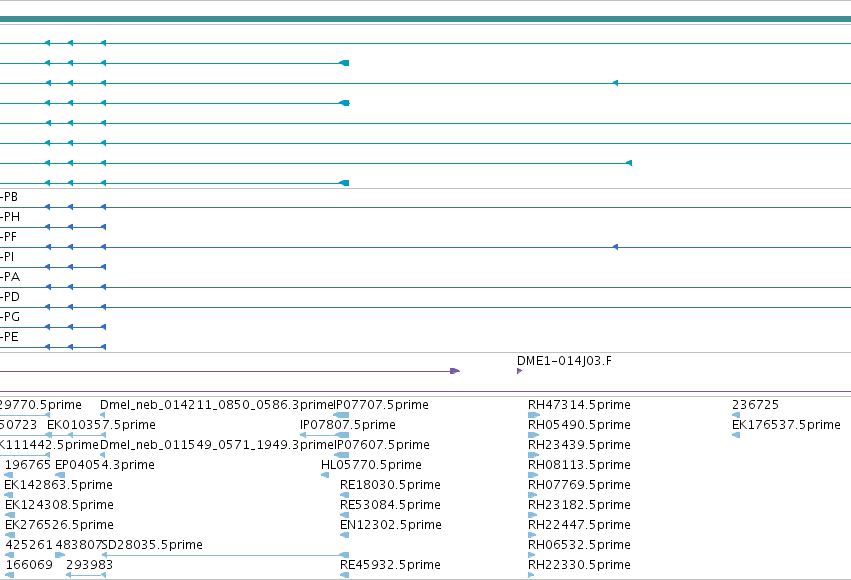Pick the Dmel_neb_011549_0571_1949.3prime label
Viewport: 851px width, 580px height.
tap(217, 445)
